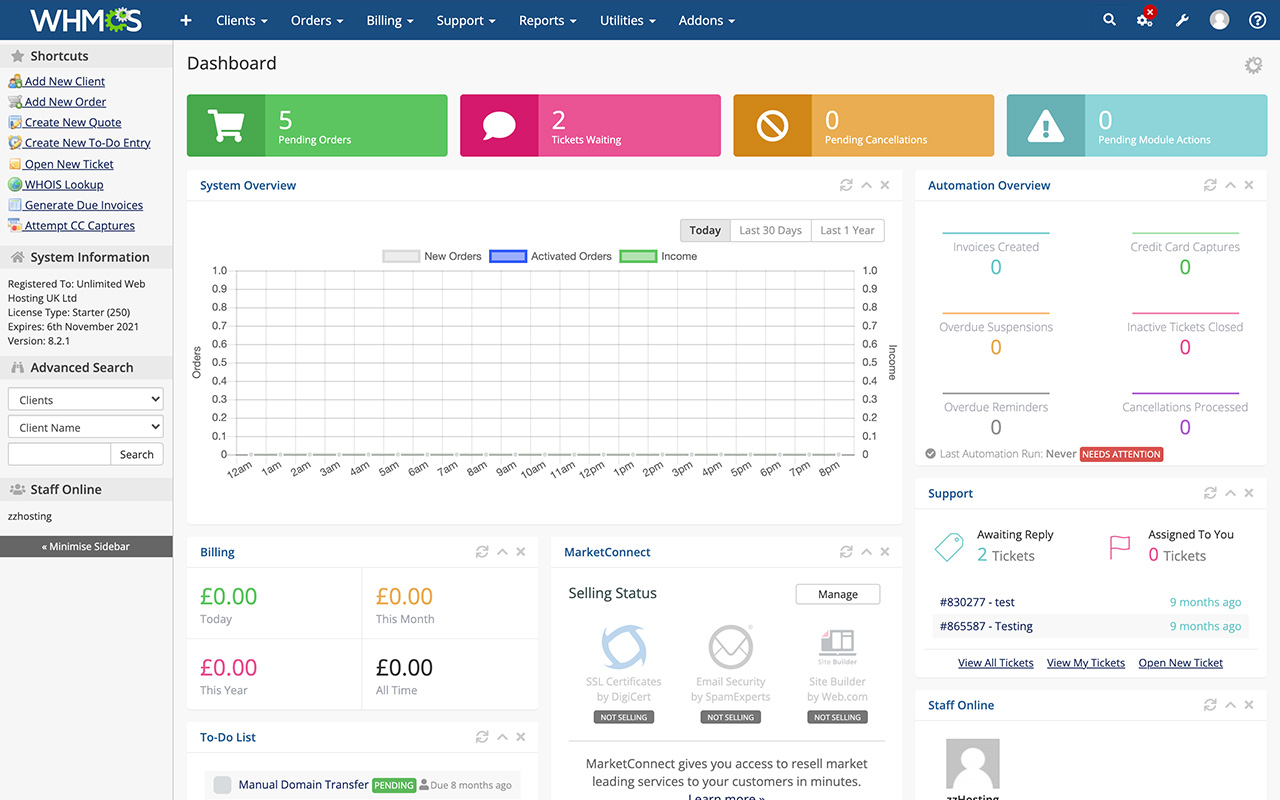Image resolution: width=1280 pixels, height=800 pixels.
Task: Collapse the Staff Online widget
Action: click(1230, 705)
